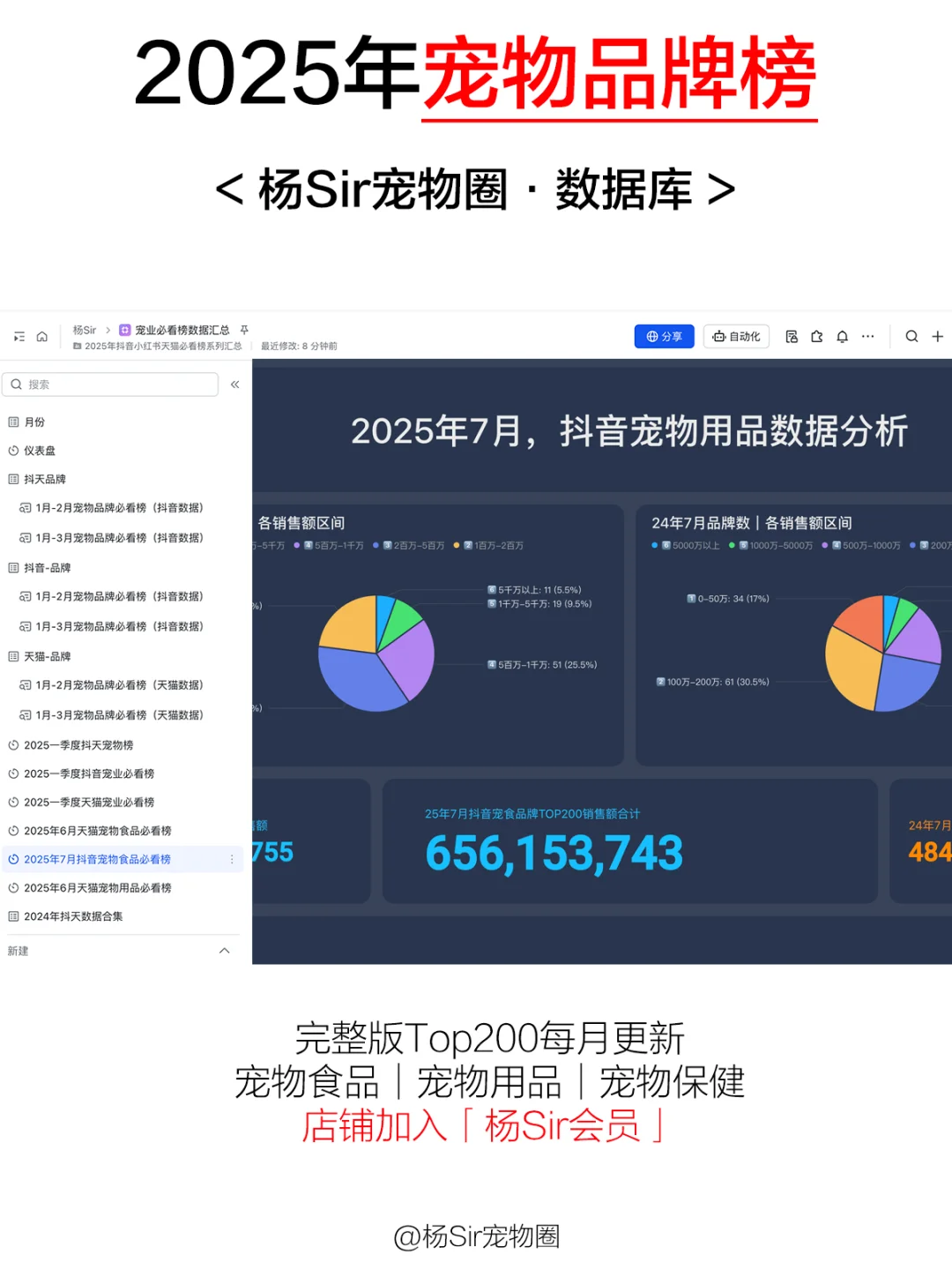Open vertical dots menu on 2025年7月抖音宠物食品必看榜
952x1270 pixels.
click(232, 859)
